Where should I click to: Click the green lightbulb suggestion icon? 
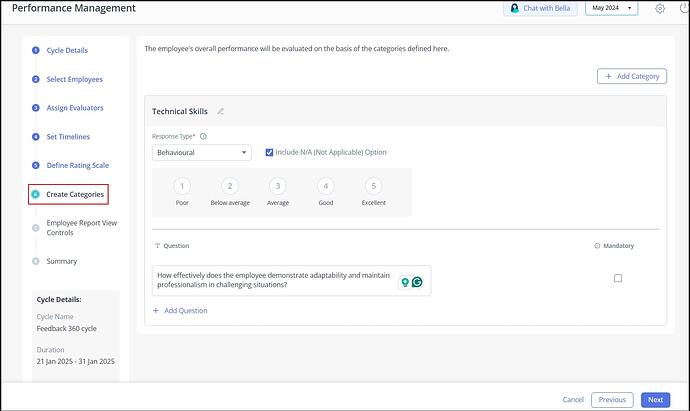(405, 283)
